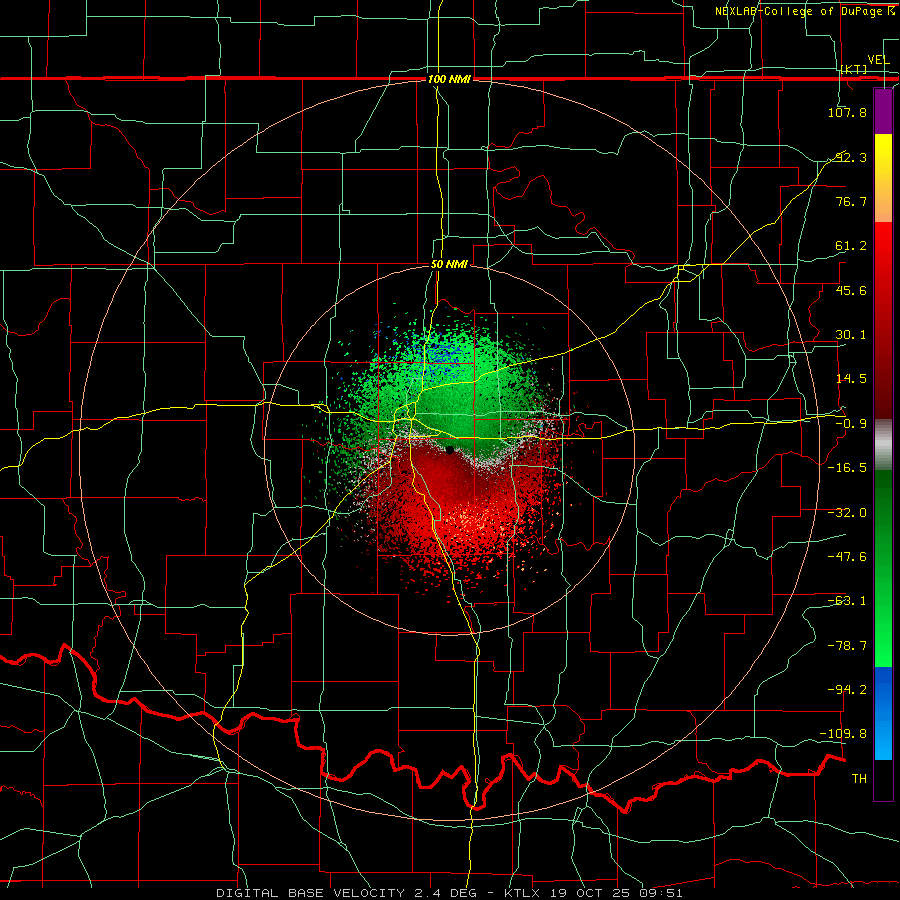
Task: Click the [KT] units label
Action: coord(854,69)
